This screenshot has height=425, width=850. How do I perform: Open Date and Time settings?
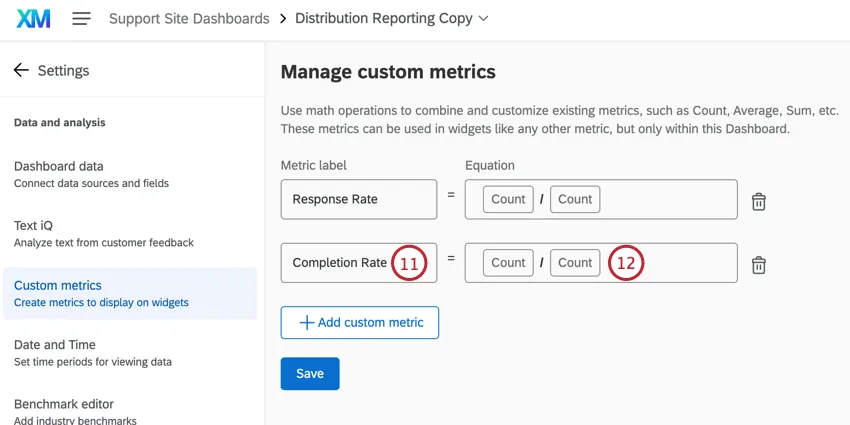[92, 352]
